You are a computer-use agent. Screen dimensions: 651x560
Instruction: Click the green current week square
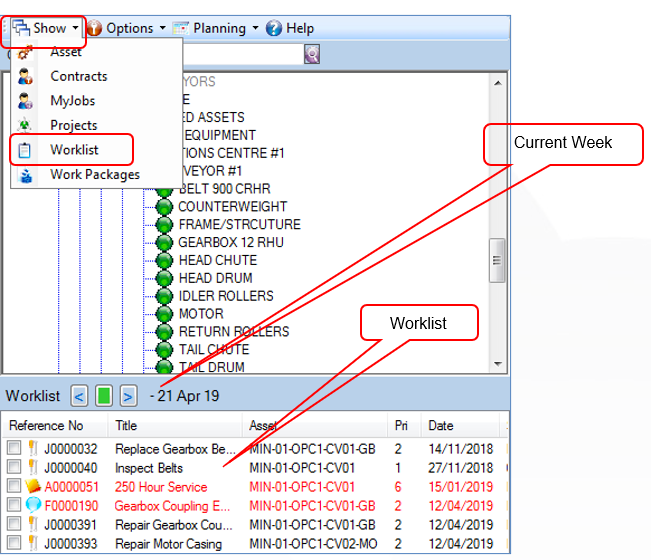click(x=104, y=396)
